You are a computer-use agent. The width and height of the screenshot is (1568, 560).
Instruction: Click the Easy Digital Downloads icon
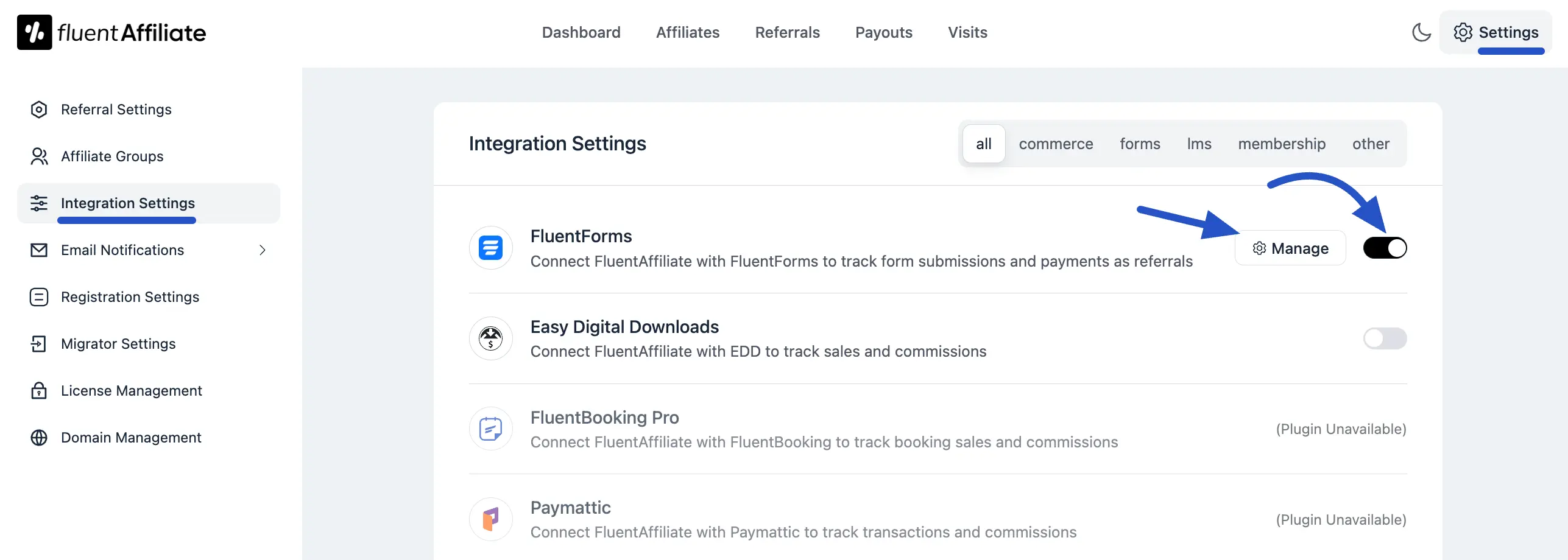490,338
